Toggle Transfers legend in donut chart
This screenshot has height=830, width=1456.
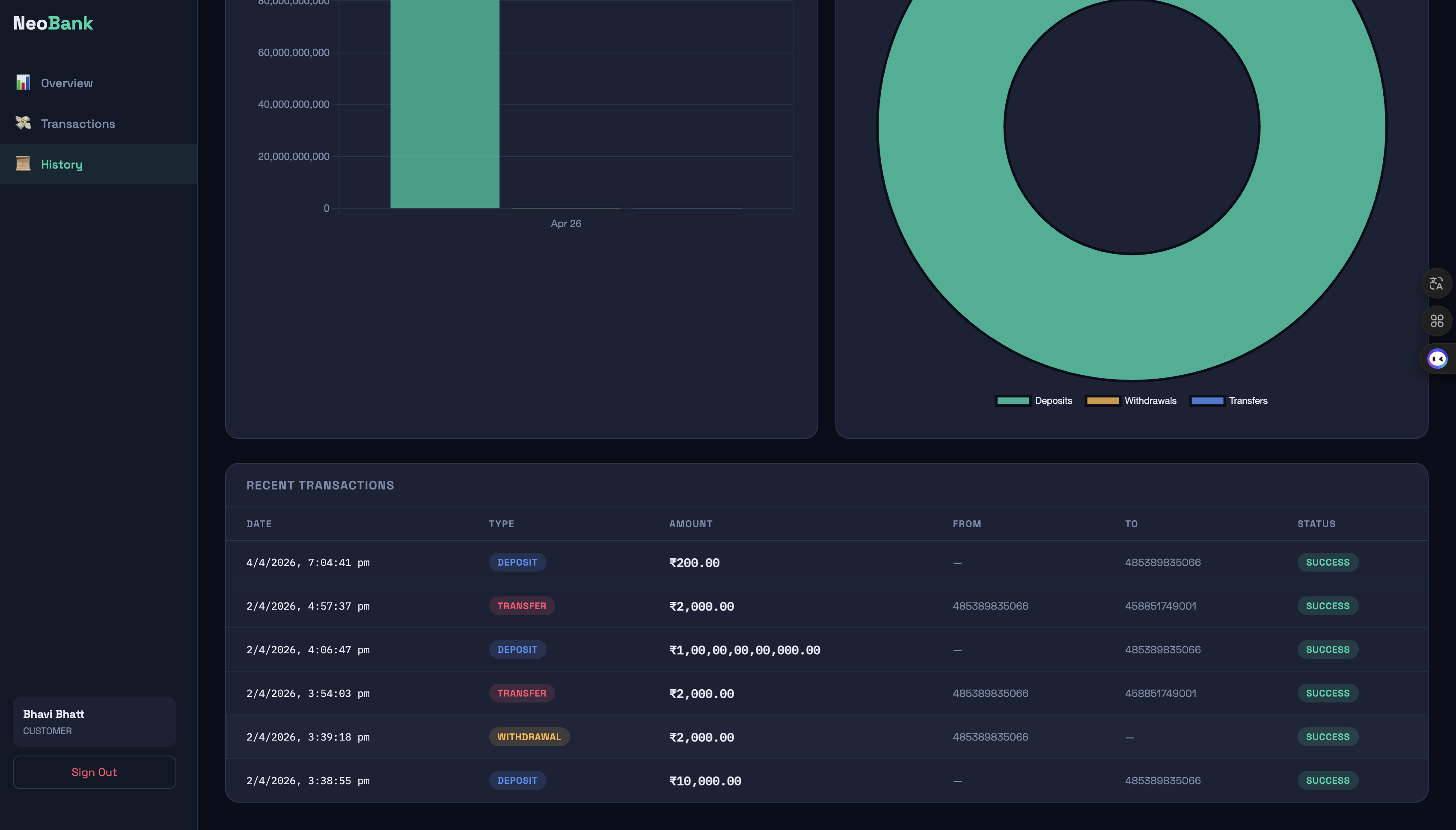point(1229,401)
